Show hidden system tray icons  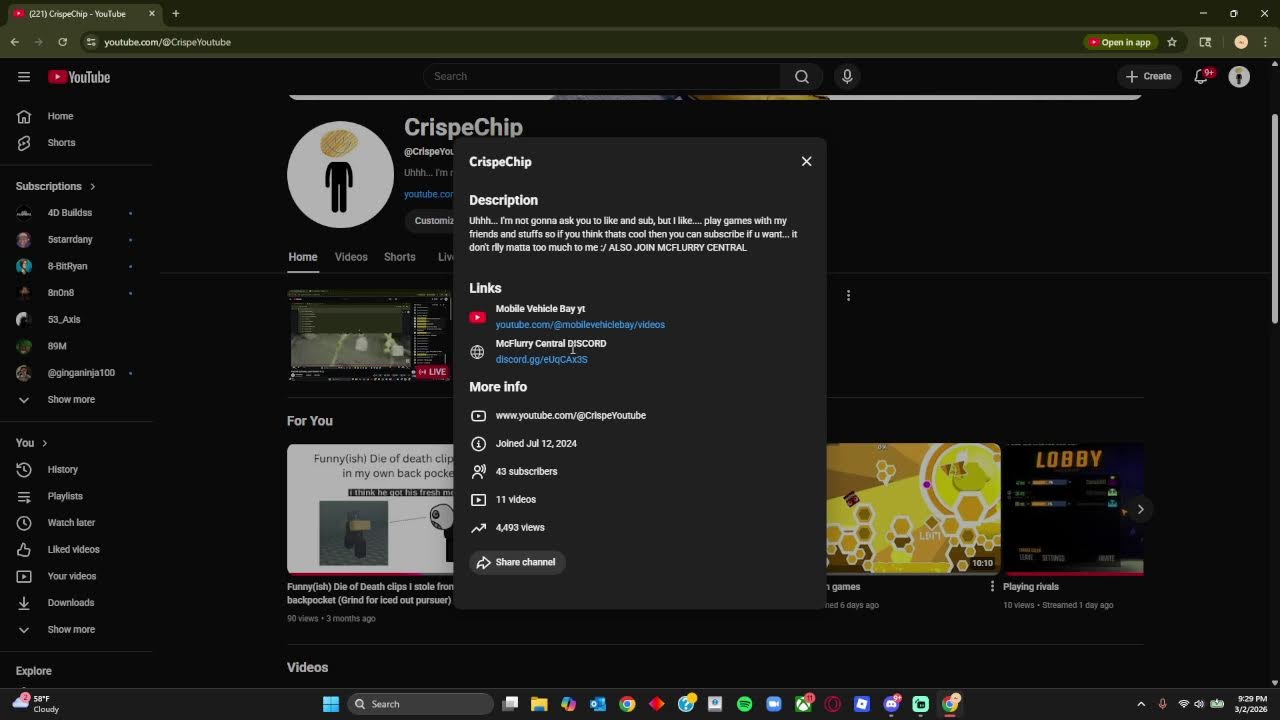tap(1141, 704)
